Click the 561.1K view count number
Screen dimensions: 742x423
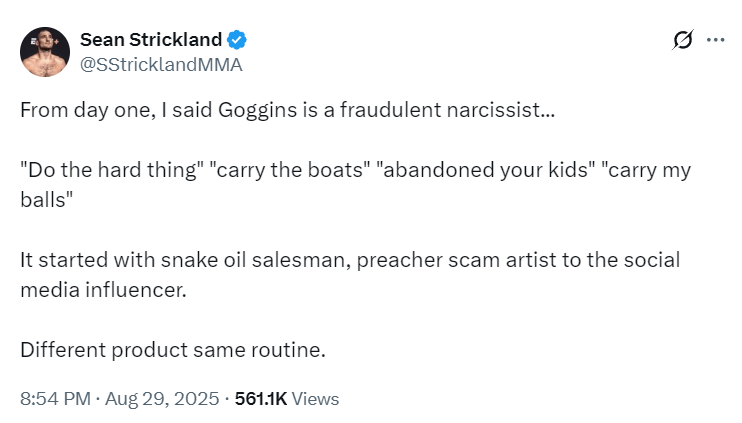tap(260, 398)
